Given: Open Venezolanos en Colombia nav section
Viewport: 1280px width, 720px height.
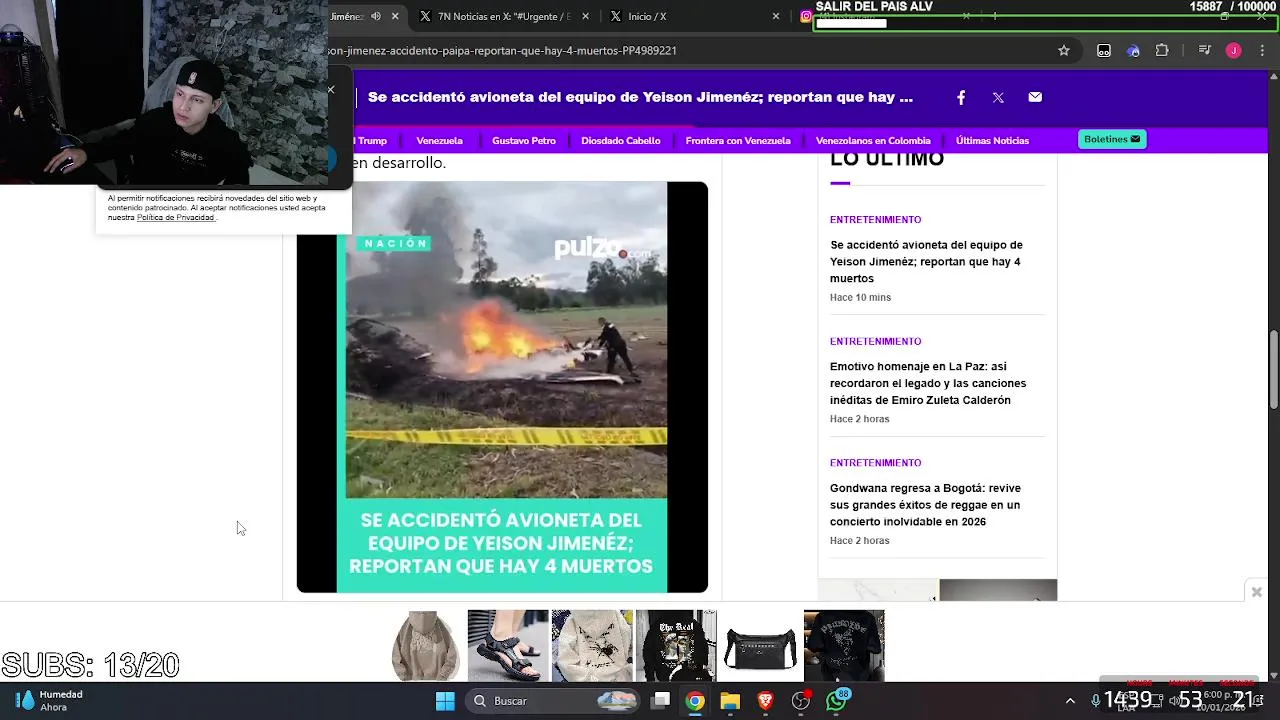Looking at the screenshot, I should tap(873, 140).
